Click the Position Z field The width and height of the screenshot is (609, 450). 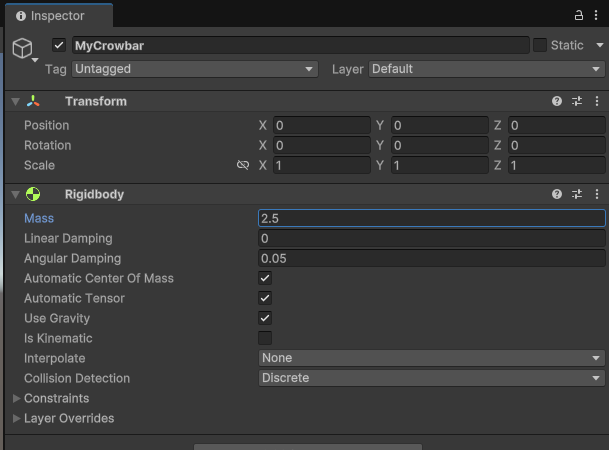(x=557, y=125)
